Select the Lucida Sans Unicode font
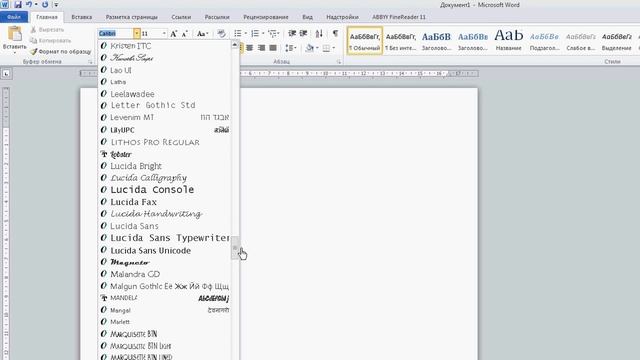This screenshot has height=360, width=640. (x=165, y=250)
